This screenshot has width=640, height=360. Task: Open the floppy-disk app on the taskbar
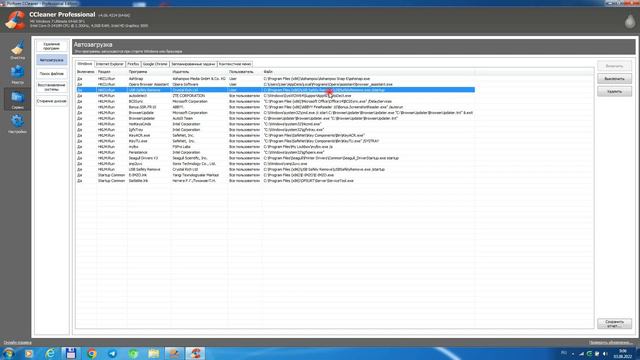tap(71, 353)
